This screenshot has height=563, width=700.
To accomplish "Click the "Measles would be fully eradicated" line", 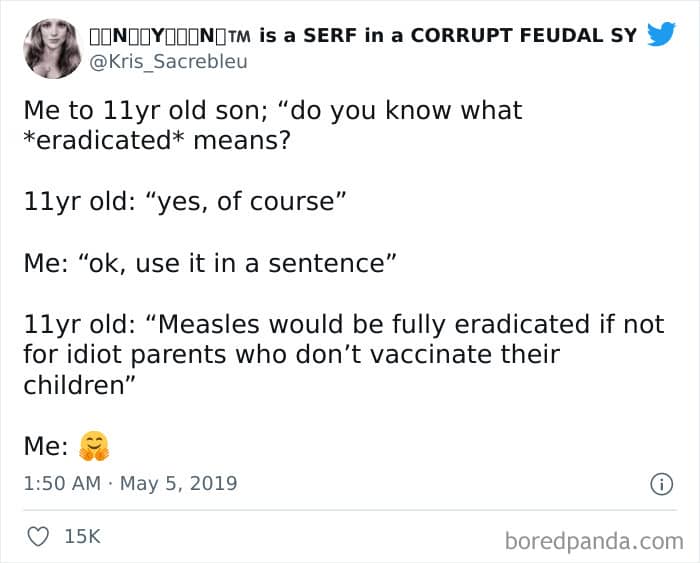I will click(344, 325).
